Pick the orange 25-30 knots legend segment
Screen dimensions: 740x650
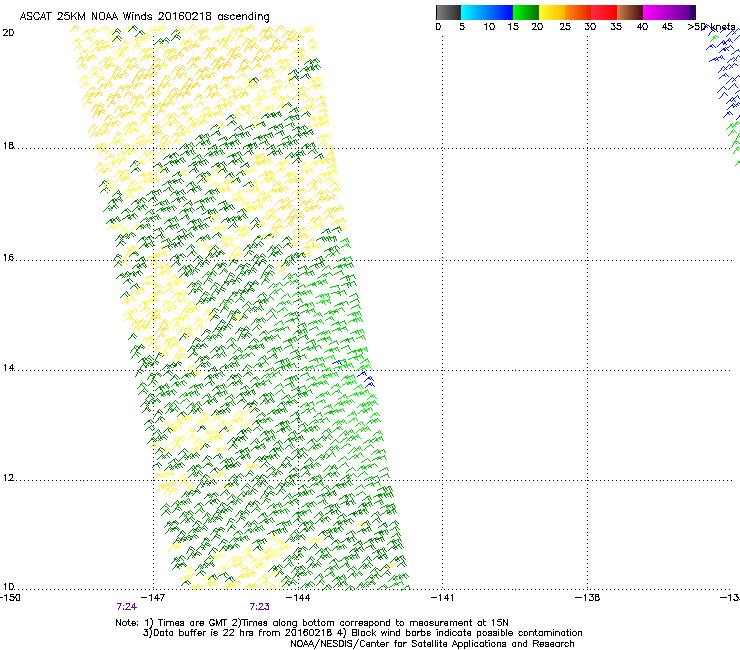[578, 12]
